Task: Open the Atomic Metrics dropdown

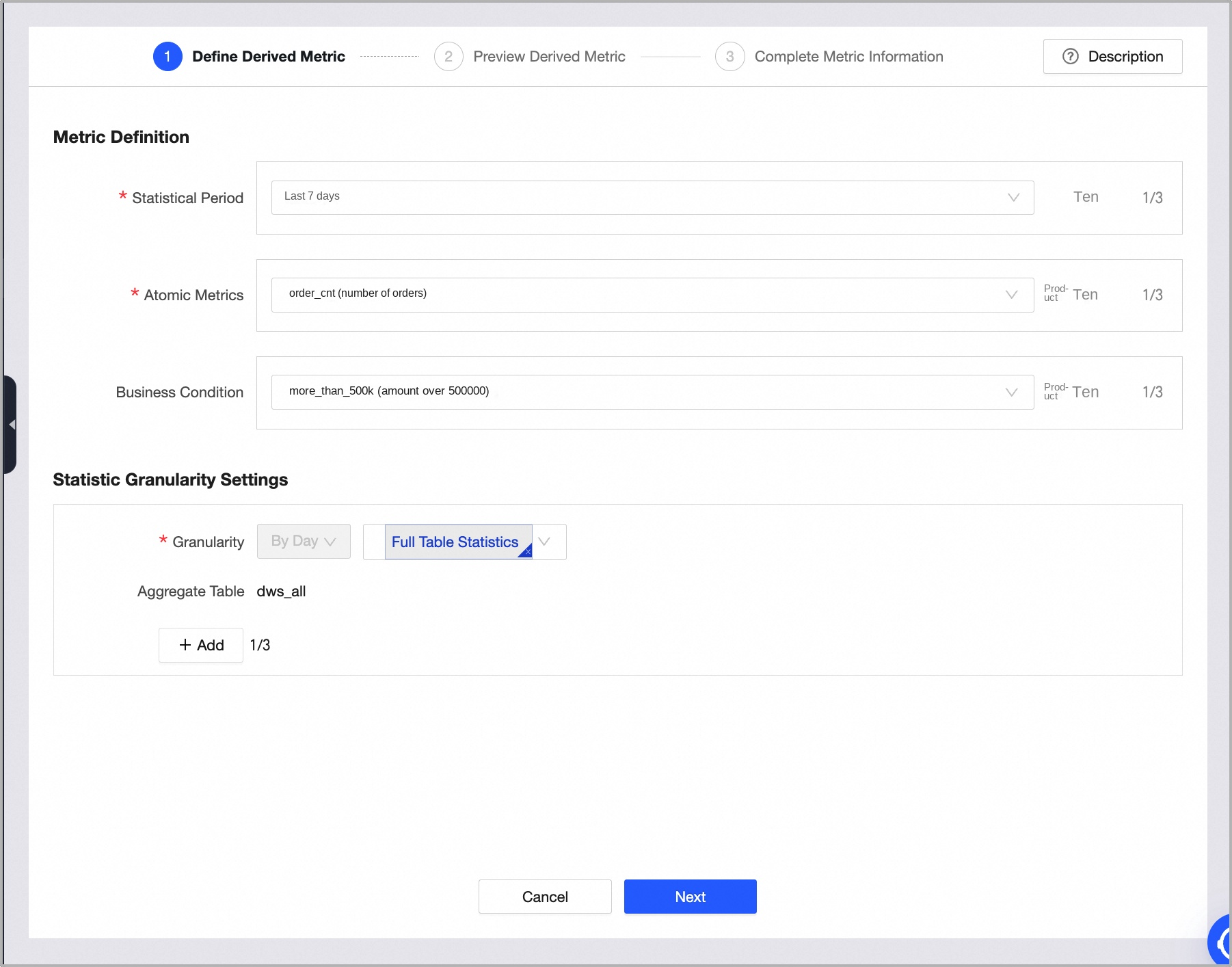Action: [652, 295]
